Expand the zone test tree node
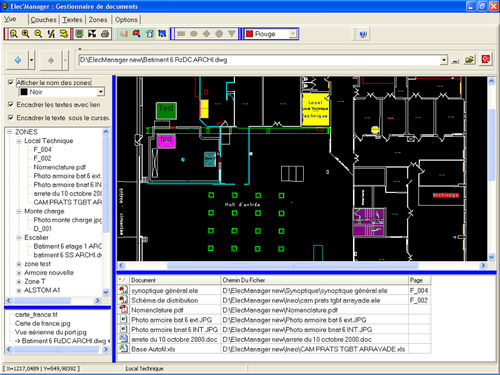This screenshot has height=375, width=500. pos(19,264)
